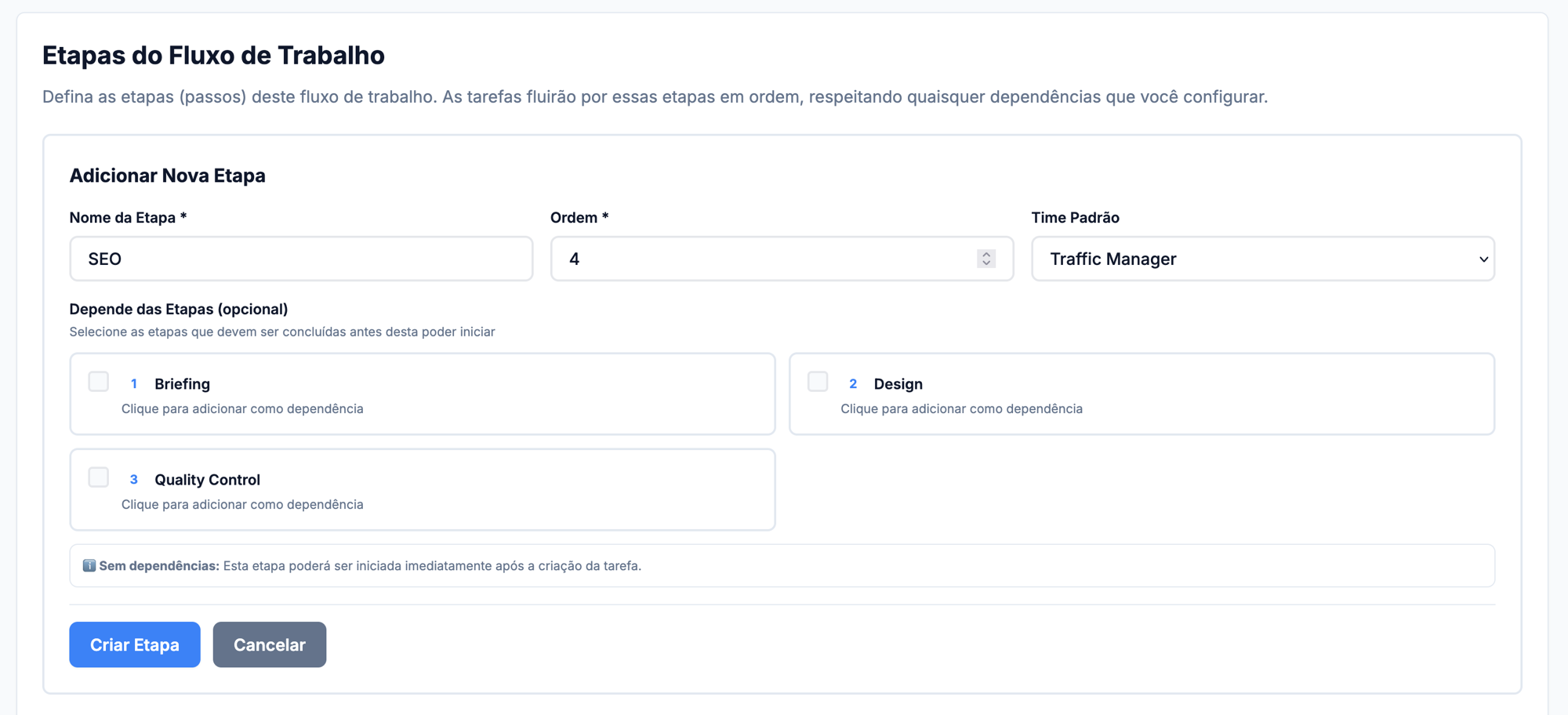Select the Quality Control dependency card
This screenshot has height=715, width=1568.
point(423,490)
